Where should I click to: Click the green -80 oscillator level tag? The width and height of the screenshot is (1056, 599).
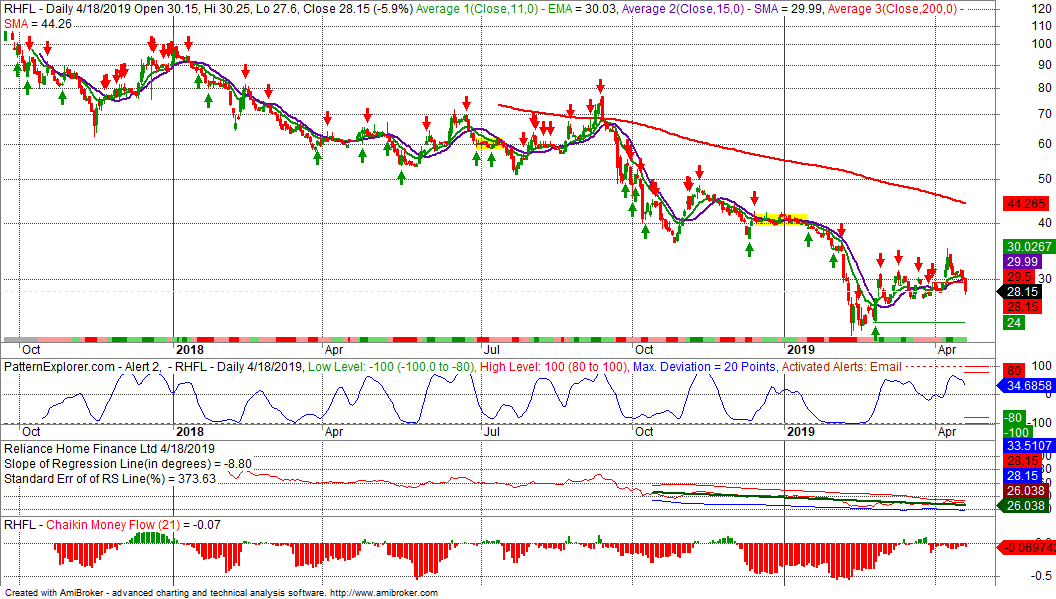1014,418
